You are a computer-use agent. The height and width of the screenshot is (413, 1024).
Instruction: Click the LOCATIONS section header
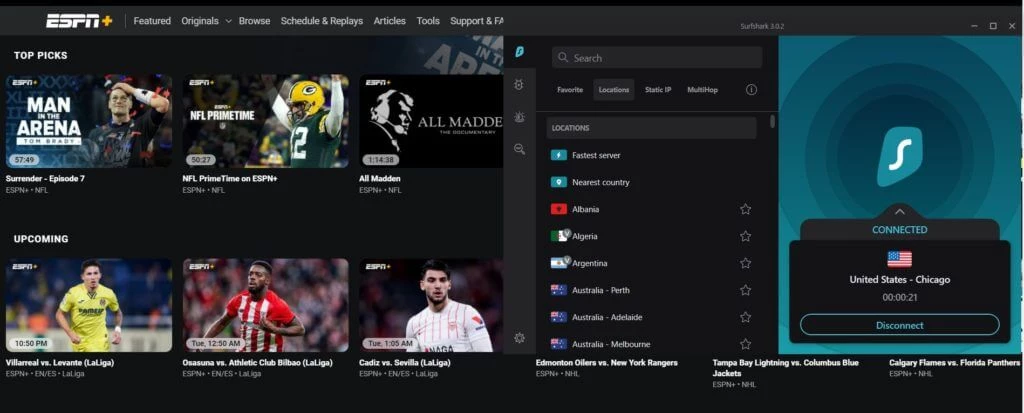point(651,128)
